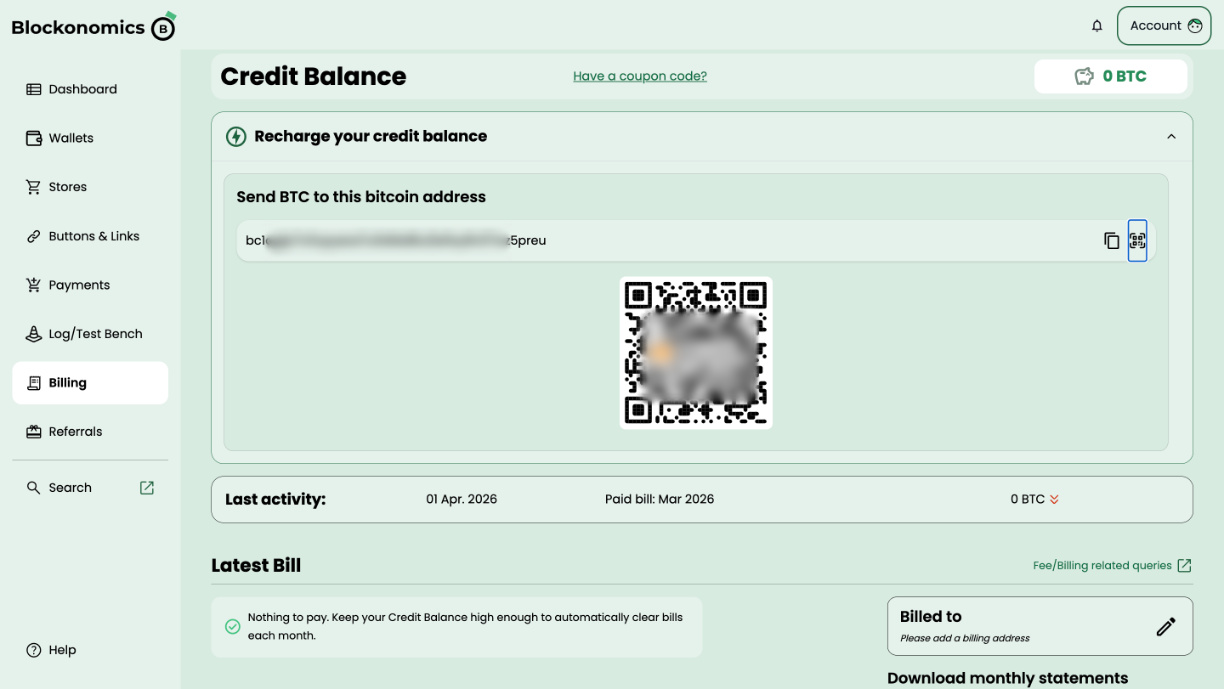This screenshot has height=689, width=1224.
Task: Open Buttons & Links page
Action: 83,236
